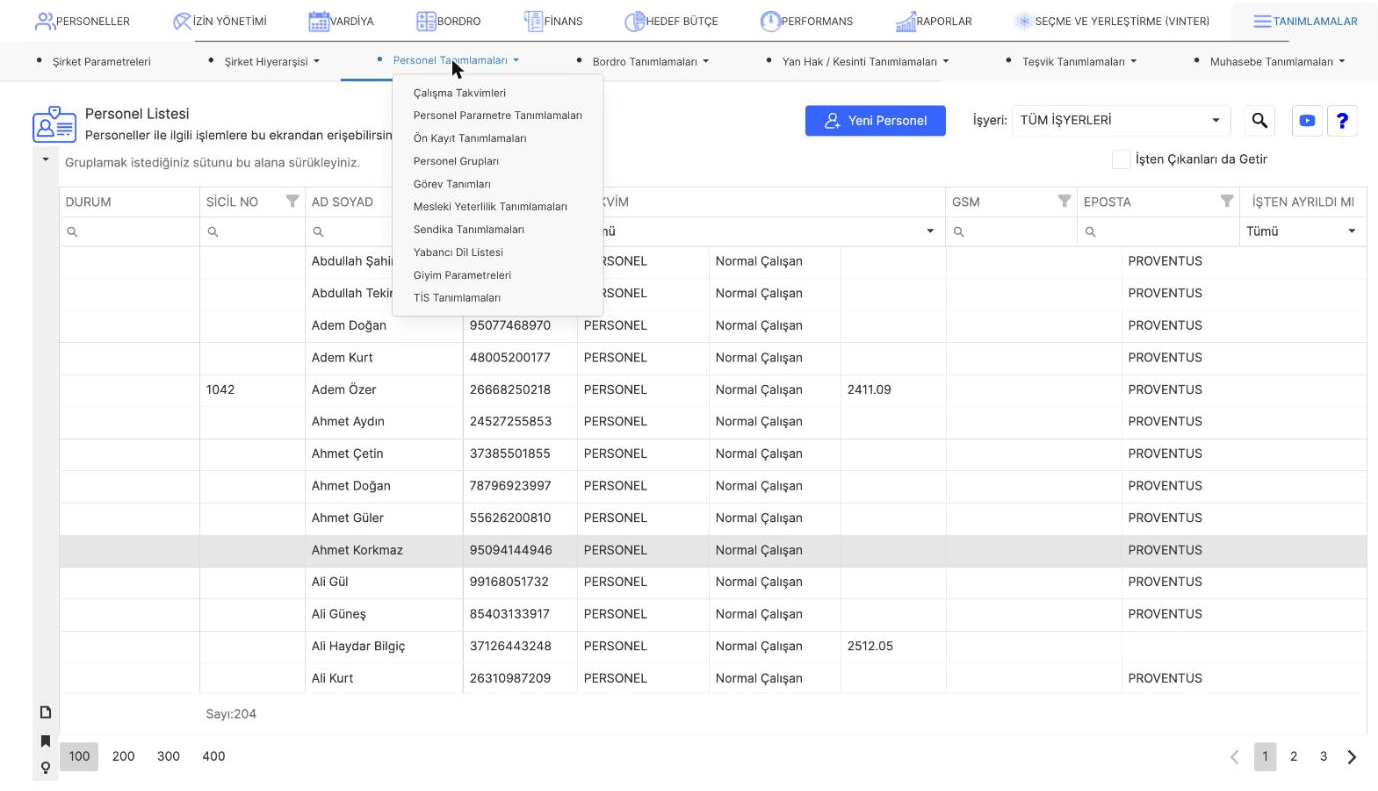Viewport: 1378px width, 791px height.
Task: Choose Görev Tanımları in the dropdown menu
Action: click(x=452, y=184)
